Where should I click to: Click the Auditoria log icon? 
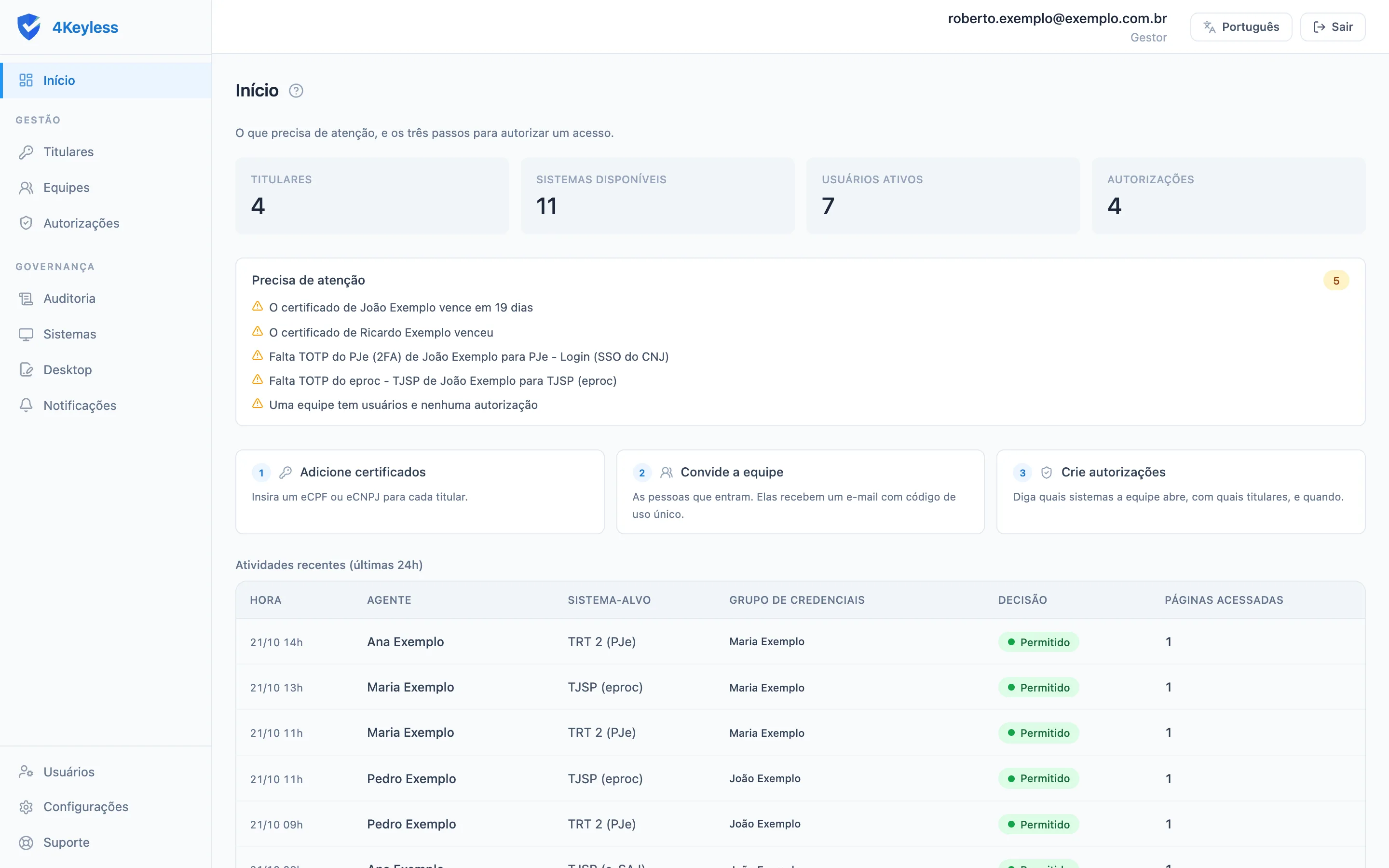(x=26, y=298)
